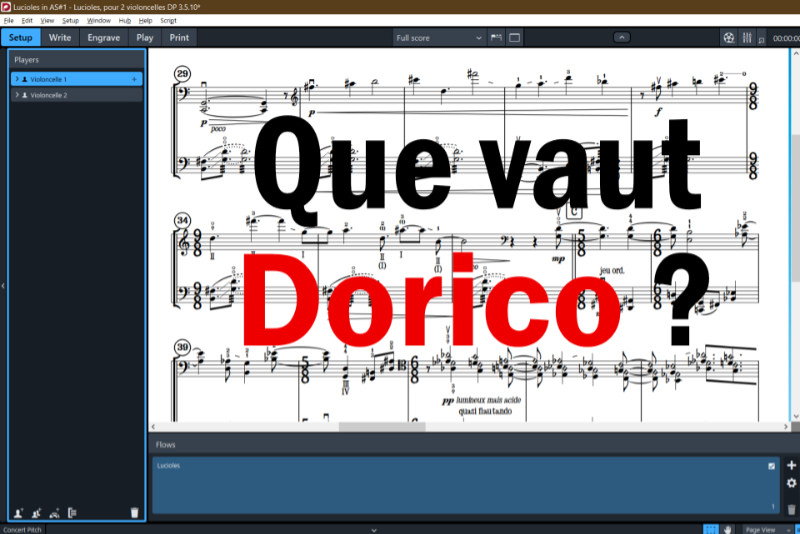Click the transport time display
The height and width of the screenshot is (534, 800).
tap(786, 38)
